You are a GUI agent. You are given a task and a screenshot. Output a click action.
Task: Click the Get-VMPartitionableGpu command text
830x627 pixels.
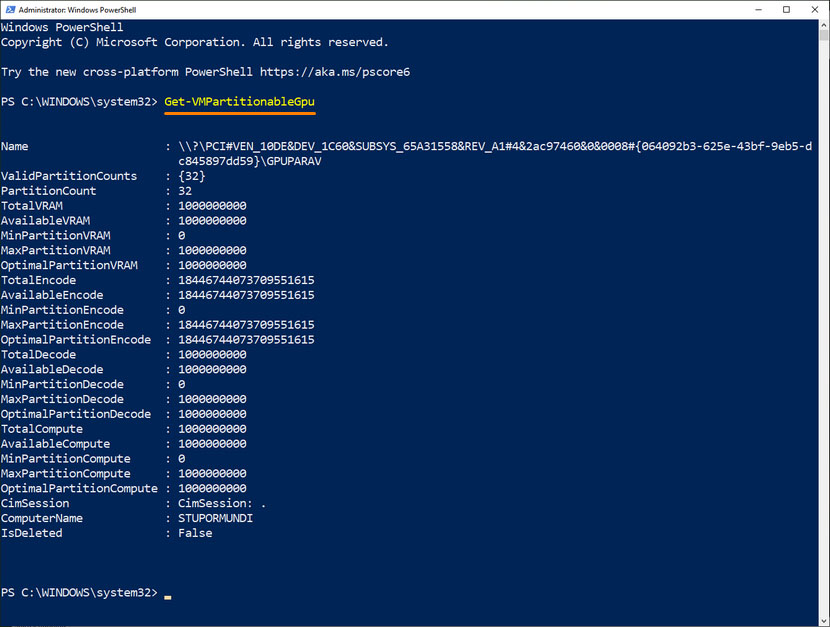click(239, 102)
